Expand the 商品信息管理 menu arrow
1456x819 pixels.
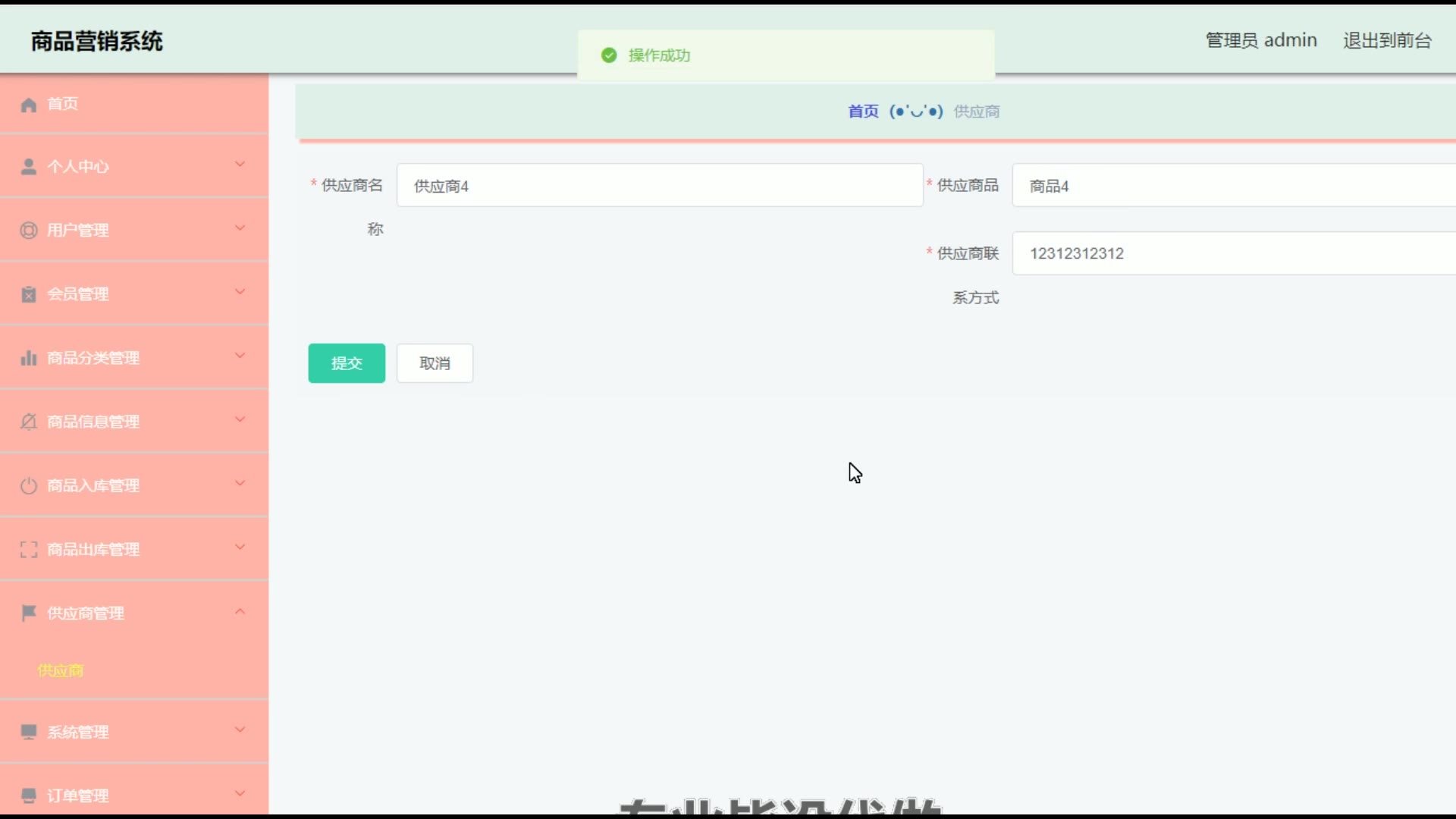pos(240,419)
